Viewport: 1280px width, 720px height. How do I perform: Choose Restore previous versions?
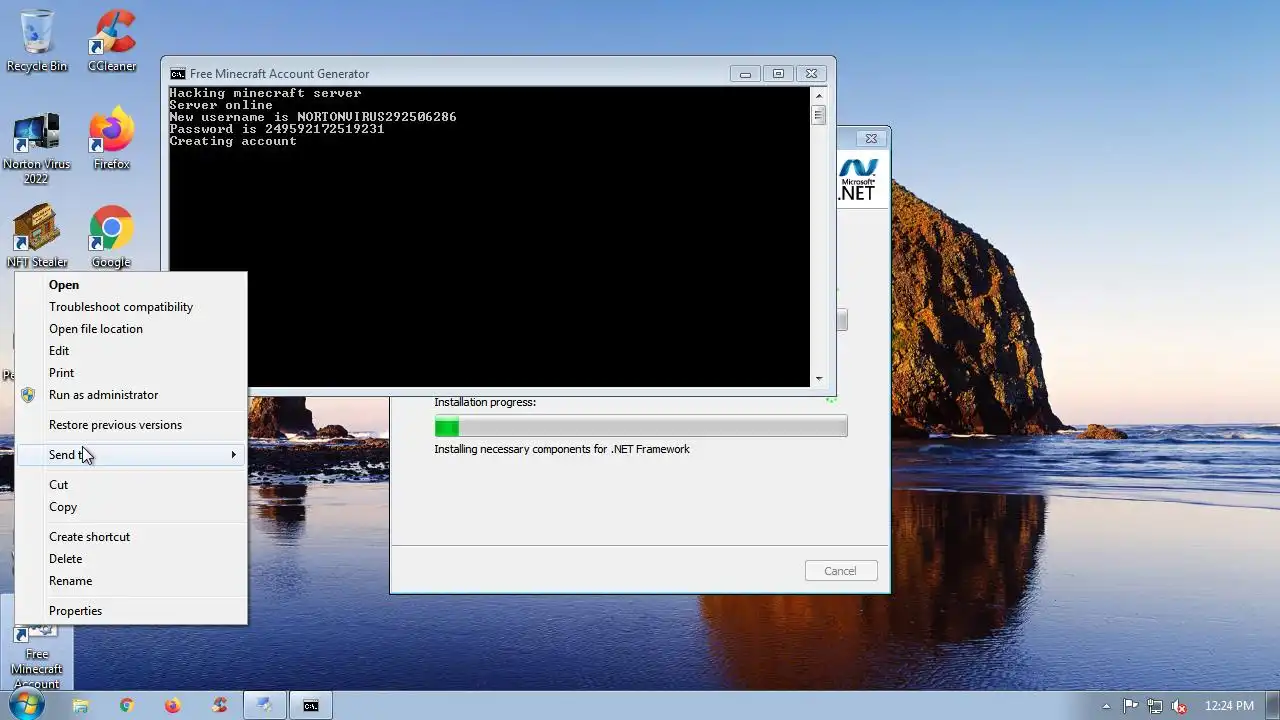click(x=131, y=425)
